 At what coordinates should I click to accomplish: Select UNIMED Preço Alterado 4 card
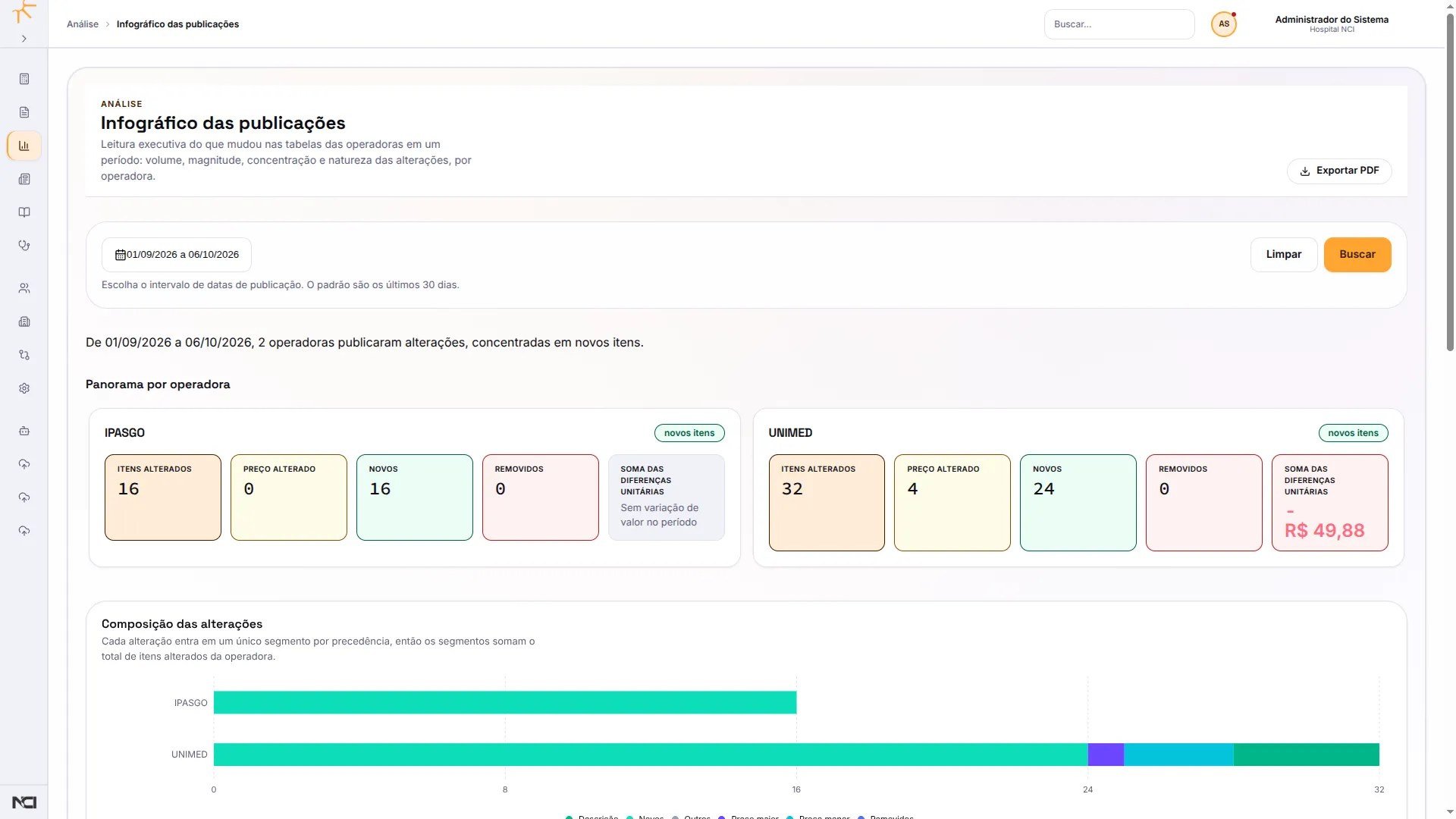coord(952,503)
